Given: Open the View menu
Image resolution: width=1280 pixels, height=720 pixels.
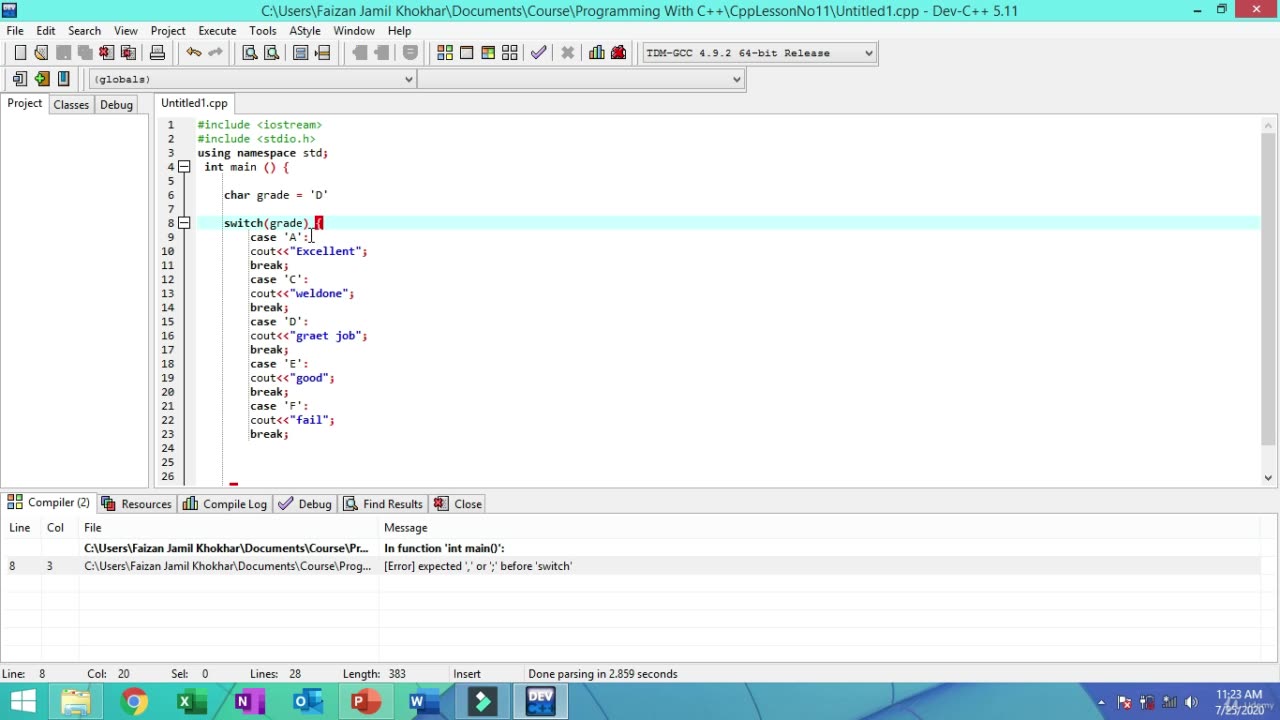Looking at the screenshot, I should [x=126, y=31].
